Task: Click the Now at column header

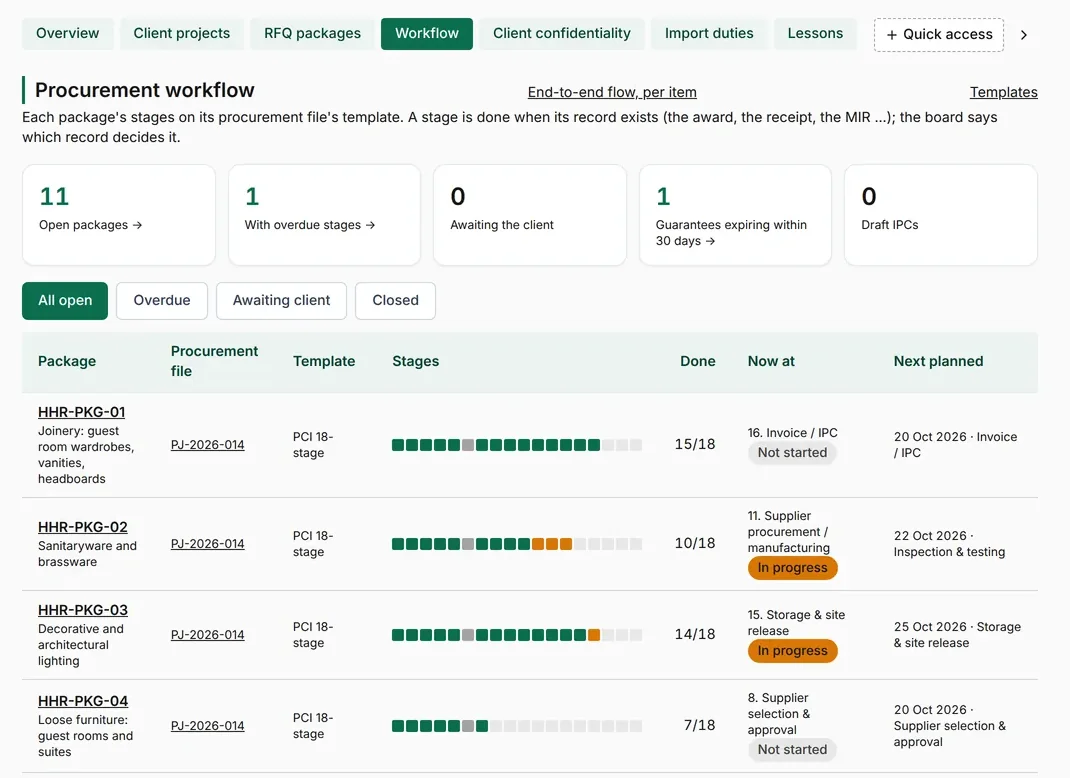Action: tap(771, 361)
